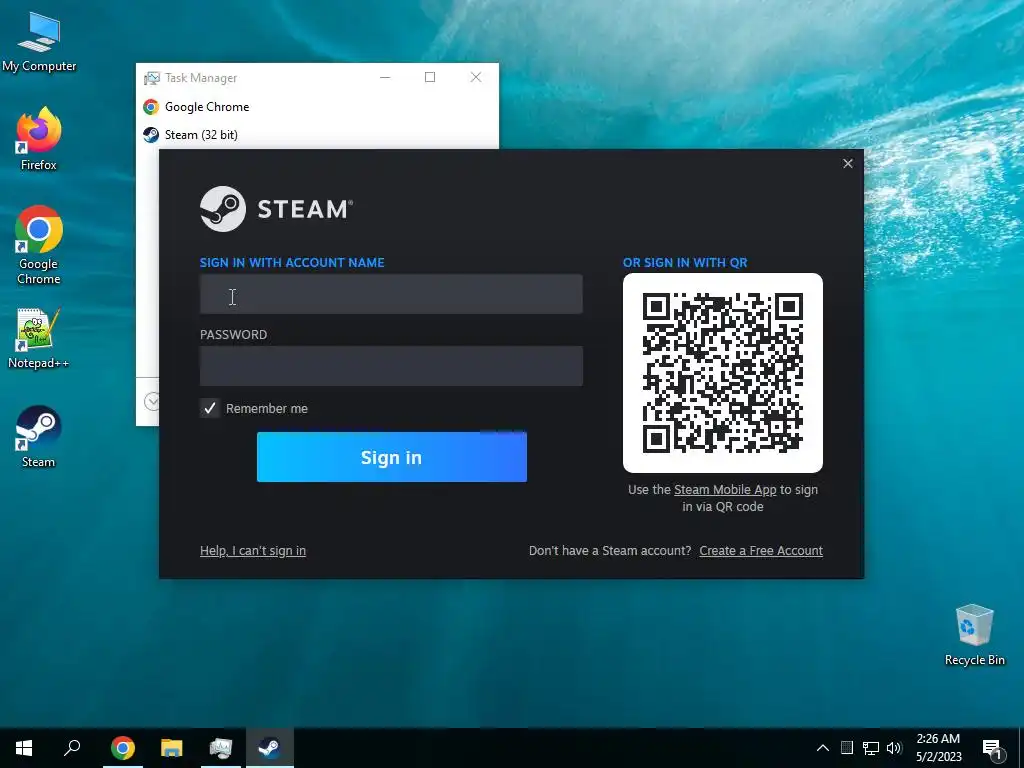This screenshot has width=1024, height=768.
Task: Click the Steam Sign in button
Action: click(x=392, y=457)
